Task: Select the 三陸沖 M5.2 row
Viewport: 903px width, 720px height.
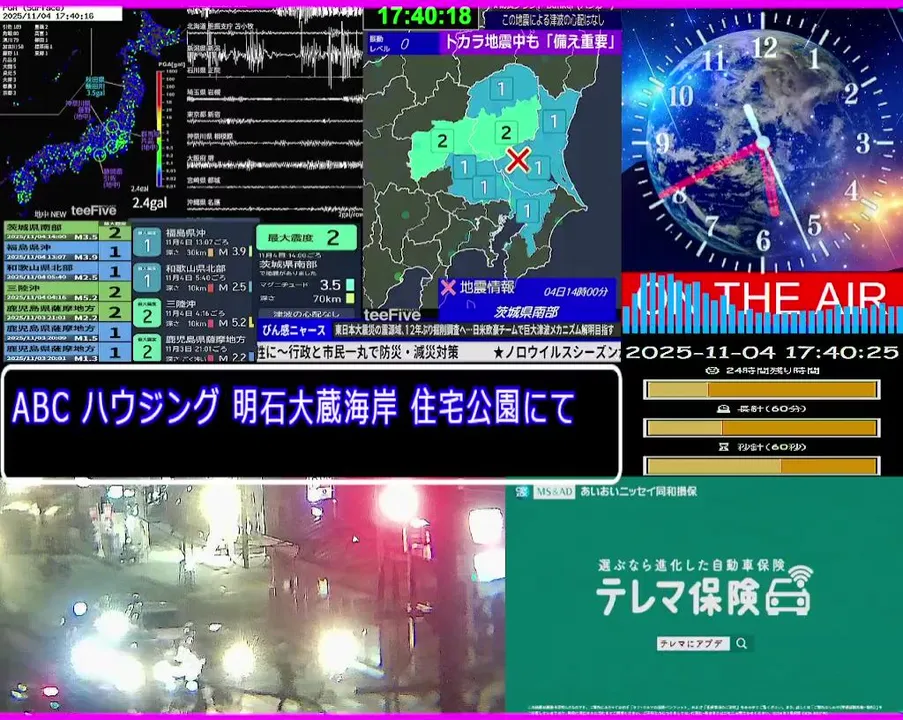Action: [67, 291]
